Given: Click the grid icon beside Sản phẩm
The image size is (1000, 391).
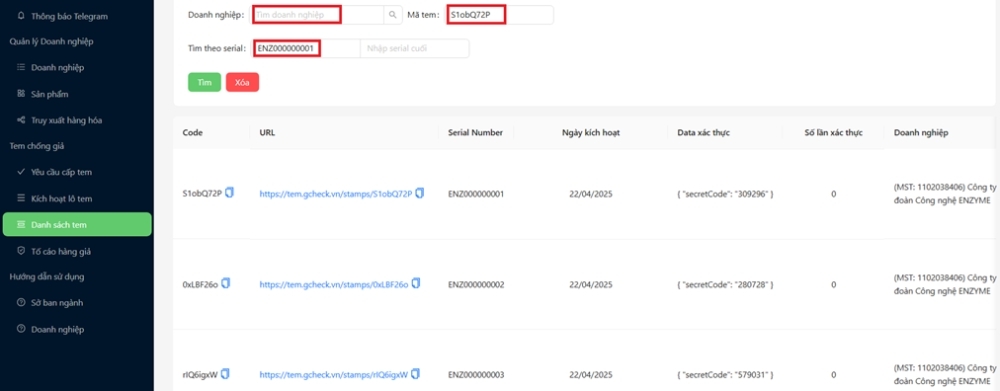Looking at the screenshot, I should pyautogui.click(x=20, y=94).
